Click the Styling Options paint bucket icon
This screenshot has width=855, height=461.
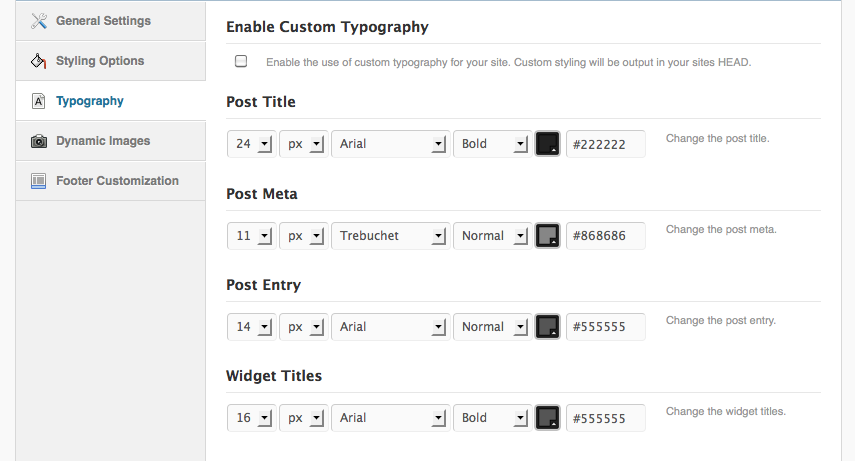tap(39, 61)
